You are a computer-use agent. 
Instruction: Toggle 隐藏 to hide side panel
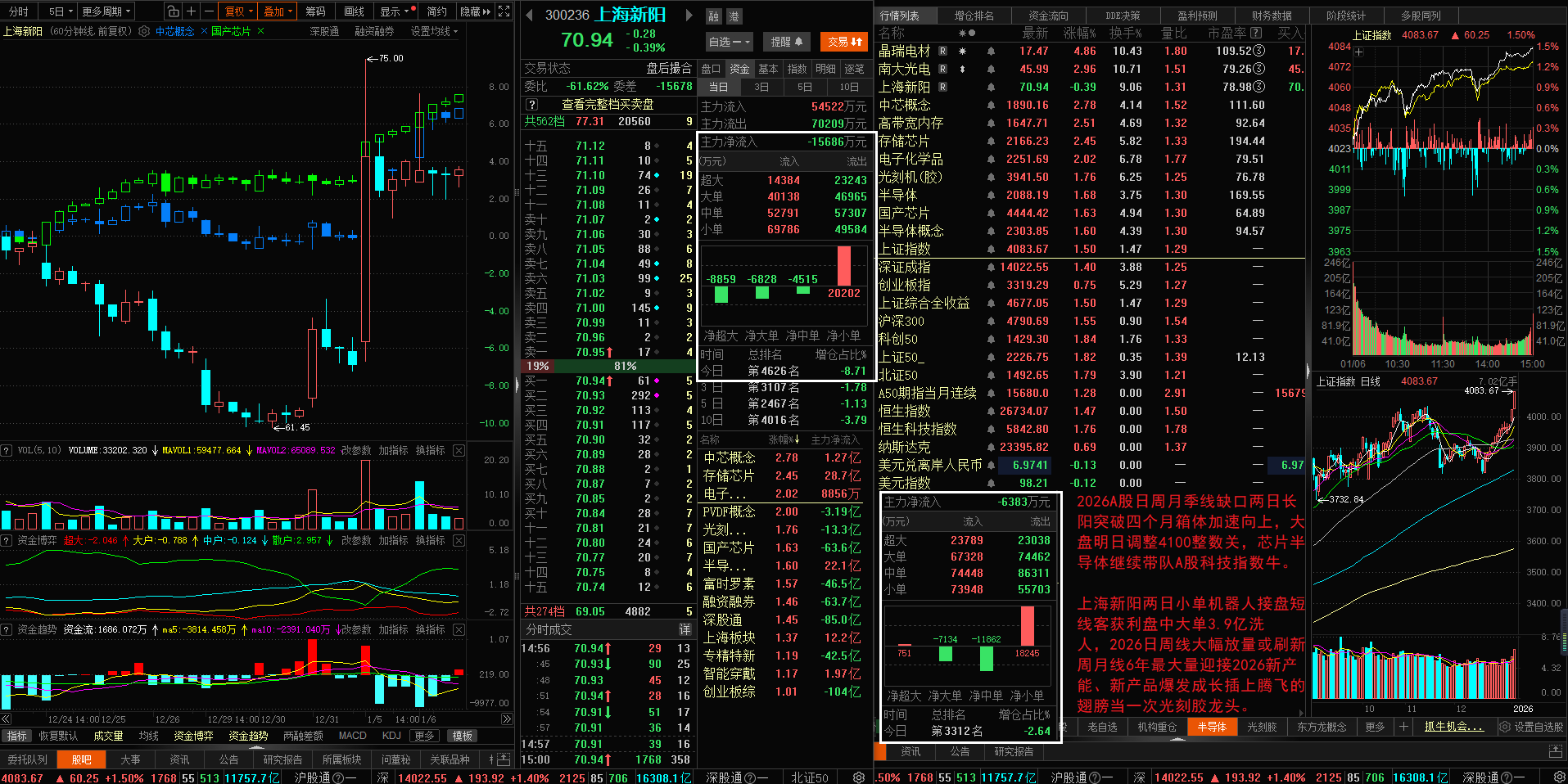(x=475, y=11)
